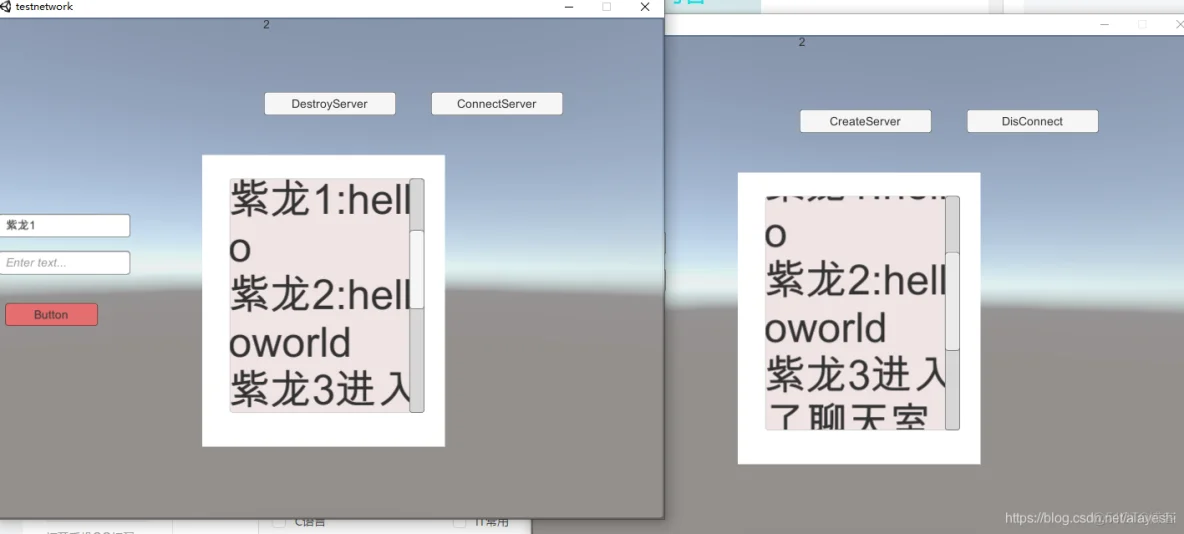Click the red Button in testnetwork window

point(51,314)
